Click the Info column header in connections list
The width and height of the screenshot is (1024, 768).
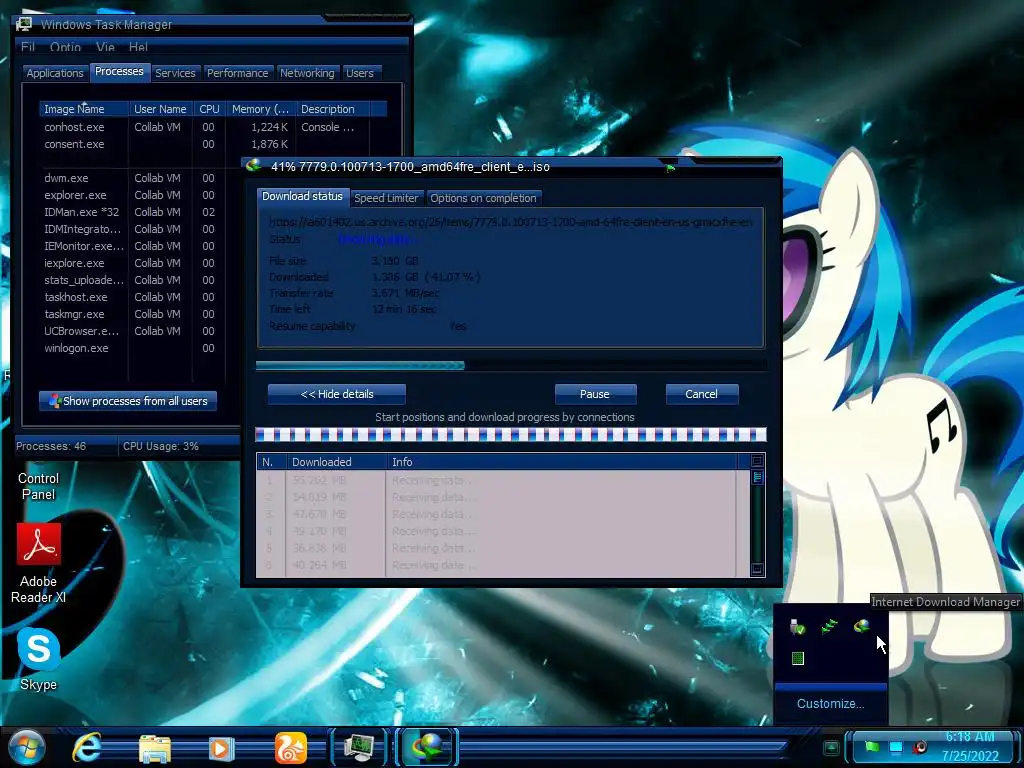[562, 462]
